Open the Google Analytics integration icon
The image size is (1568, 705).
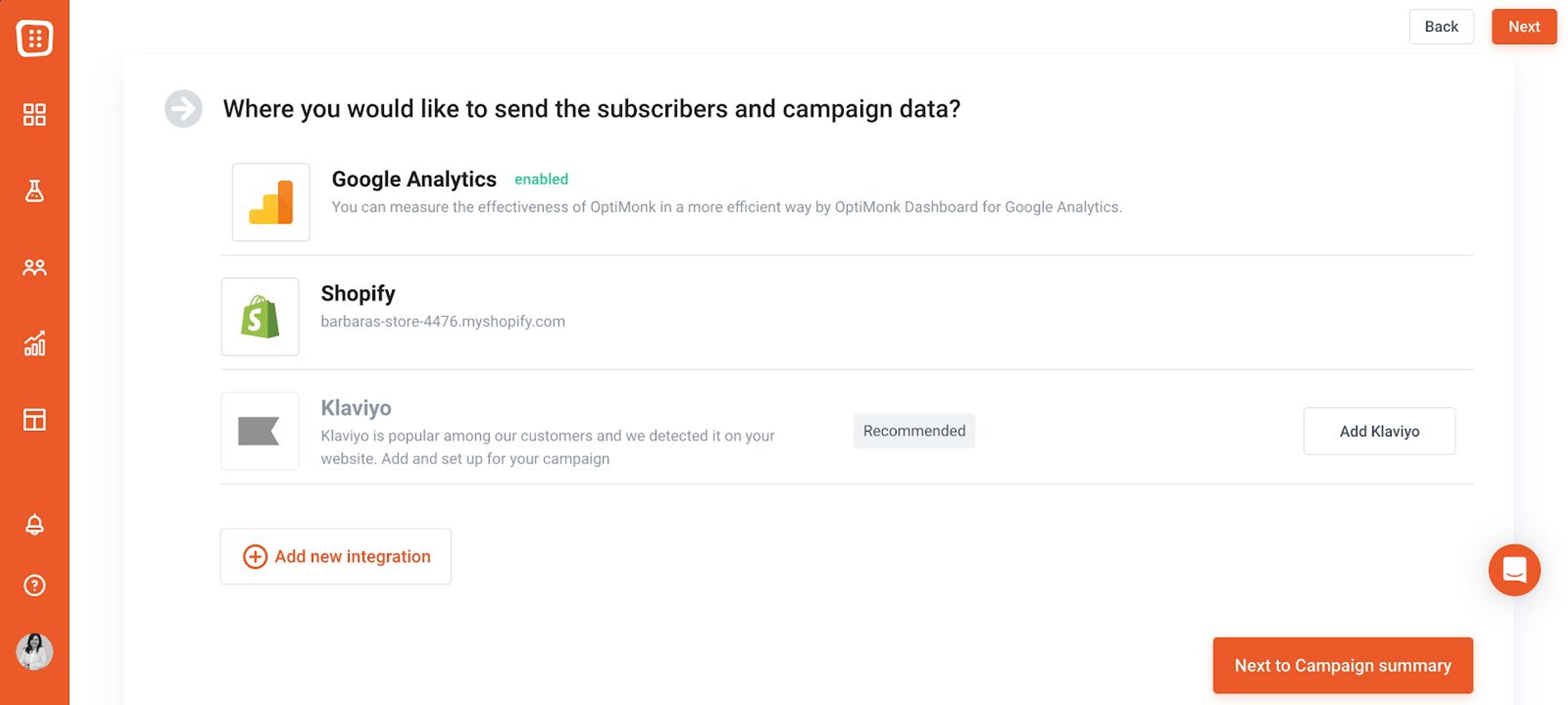click(270, 201)
